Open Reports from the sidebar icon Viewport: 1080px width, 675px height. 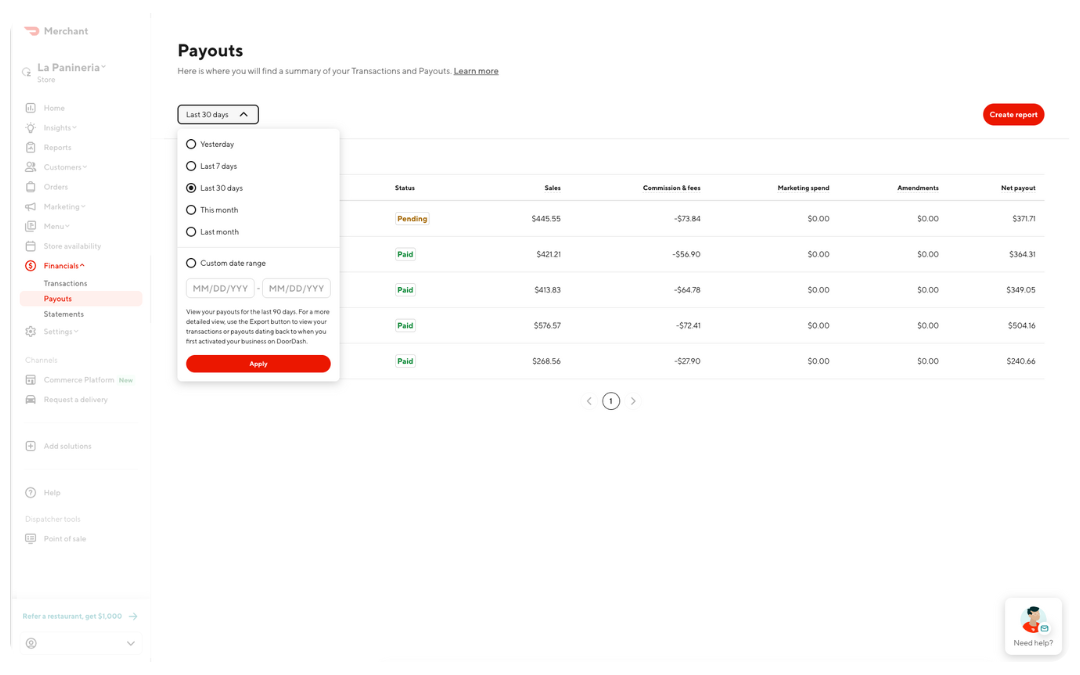[32, 147]
